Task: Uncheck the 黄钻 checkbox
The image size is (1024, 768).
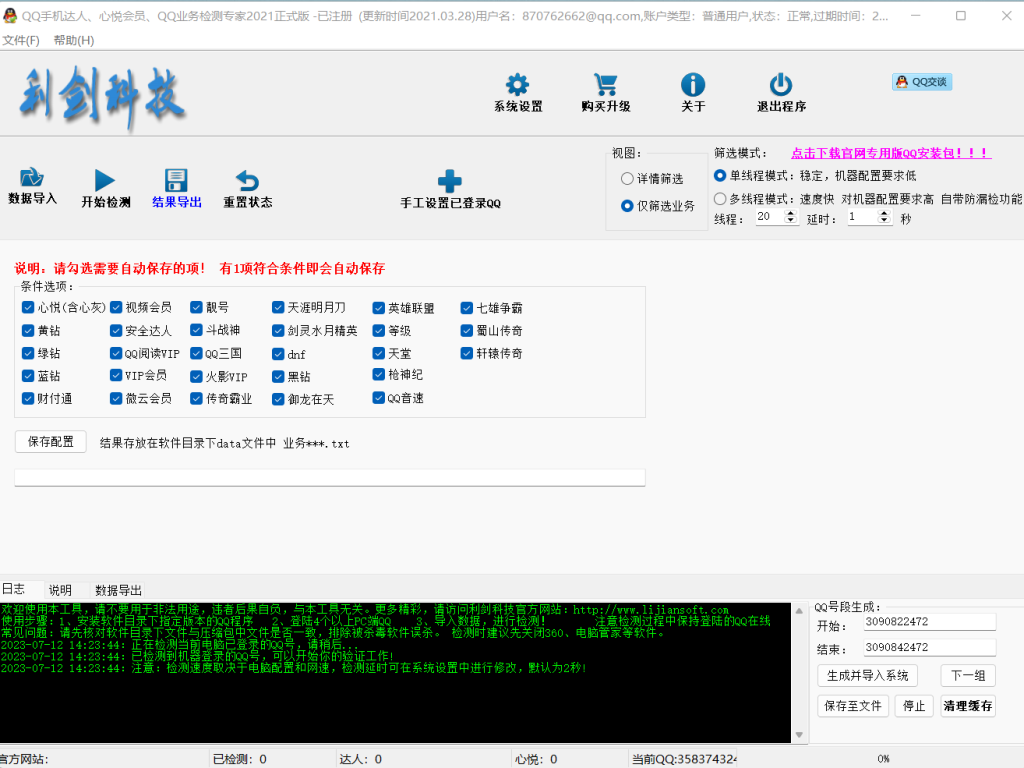Action: [28, 331]
